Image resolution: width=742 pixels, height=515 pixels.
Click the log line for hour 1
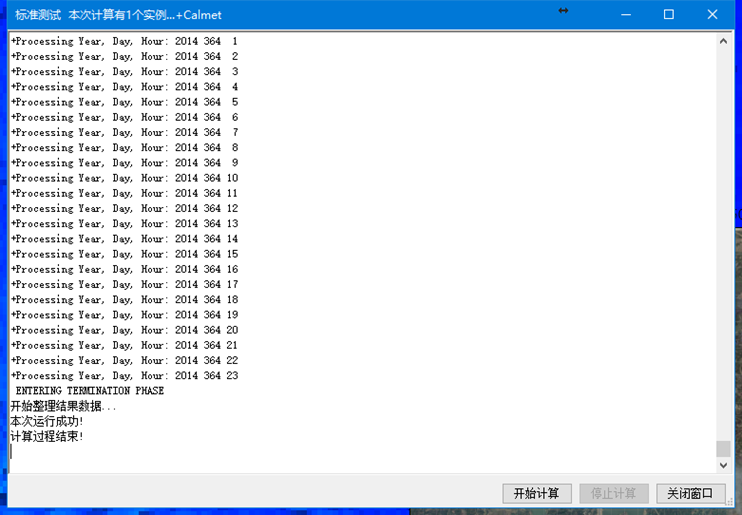pyautogui.click(x=124, y=41)
